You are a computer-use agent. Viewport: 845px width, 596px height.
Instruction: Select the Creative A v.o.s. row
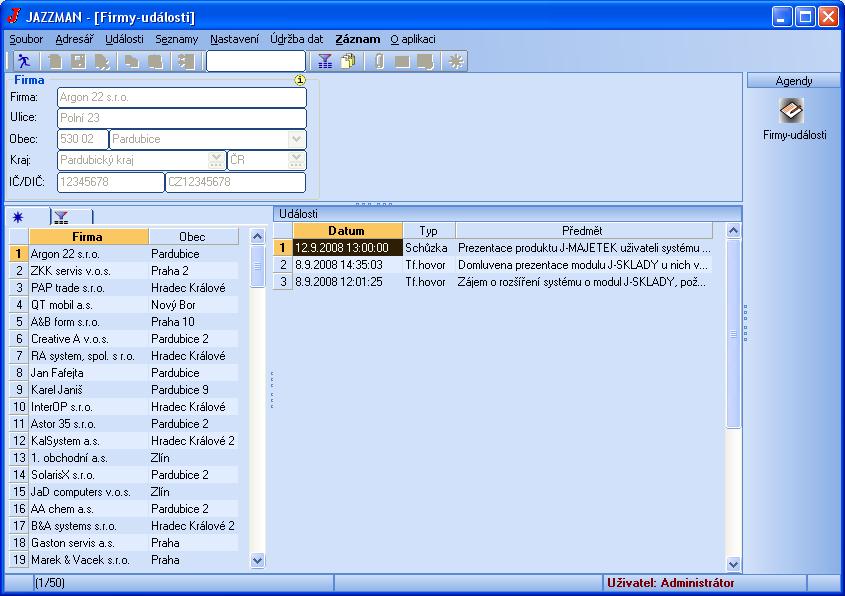coord(124,339)
